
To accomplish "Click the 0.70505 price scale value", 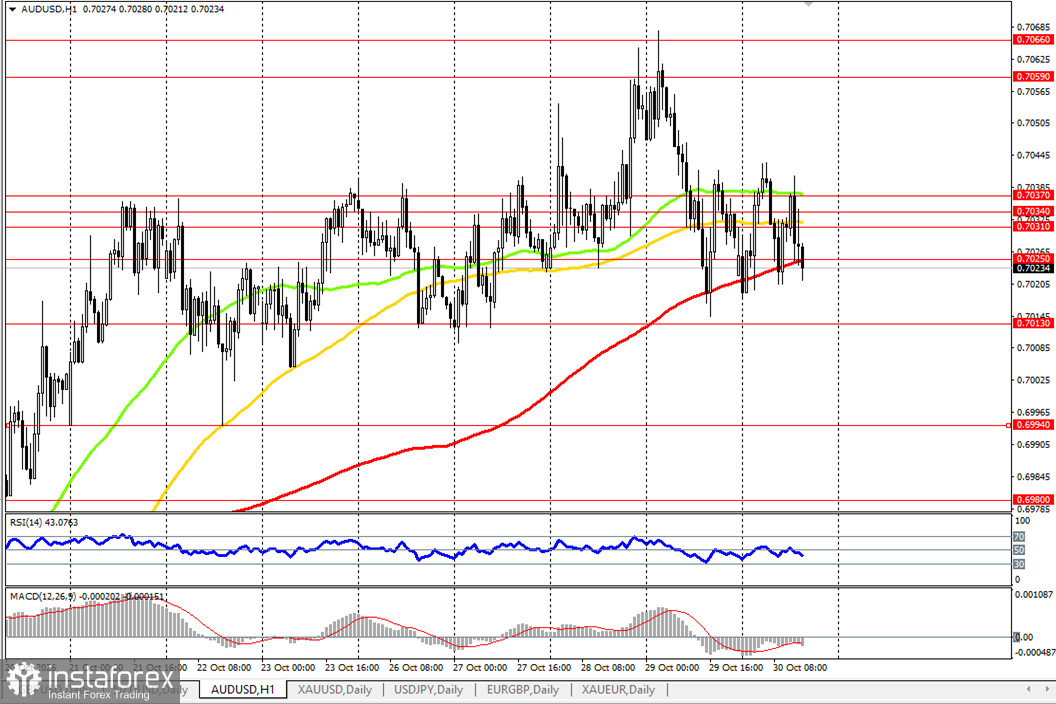I will click(1034, 123).
